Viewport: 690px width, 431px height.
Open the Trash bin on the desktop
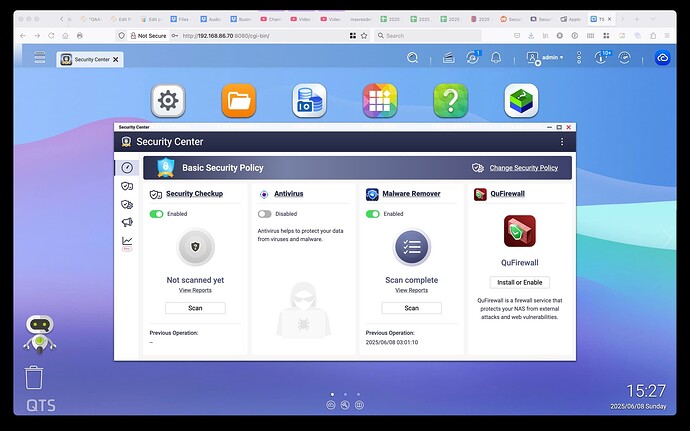click(x=34, y=377)
